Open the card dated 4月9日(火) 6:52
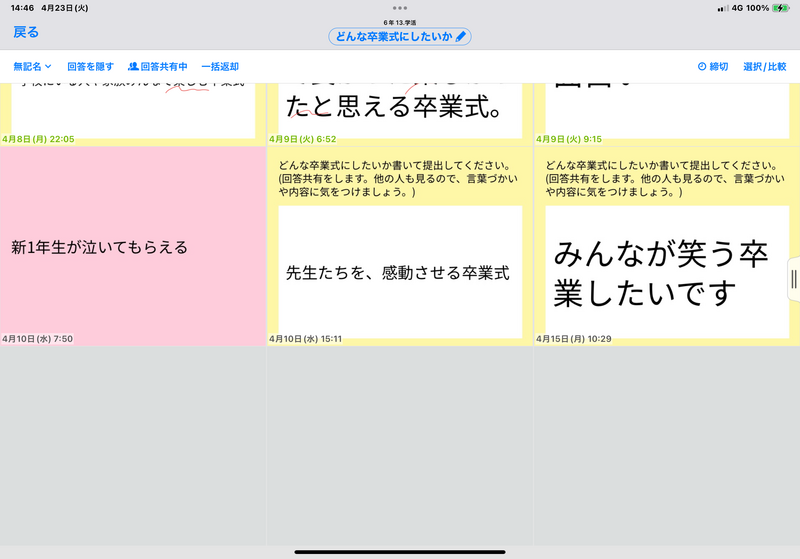 point(400,110)
